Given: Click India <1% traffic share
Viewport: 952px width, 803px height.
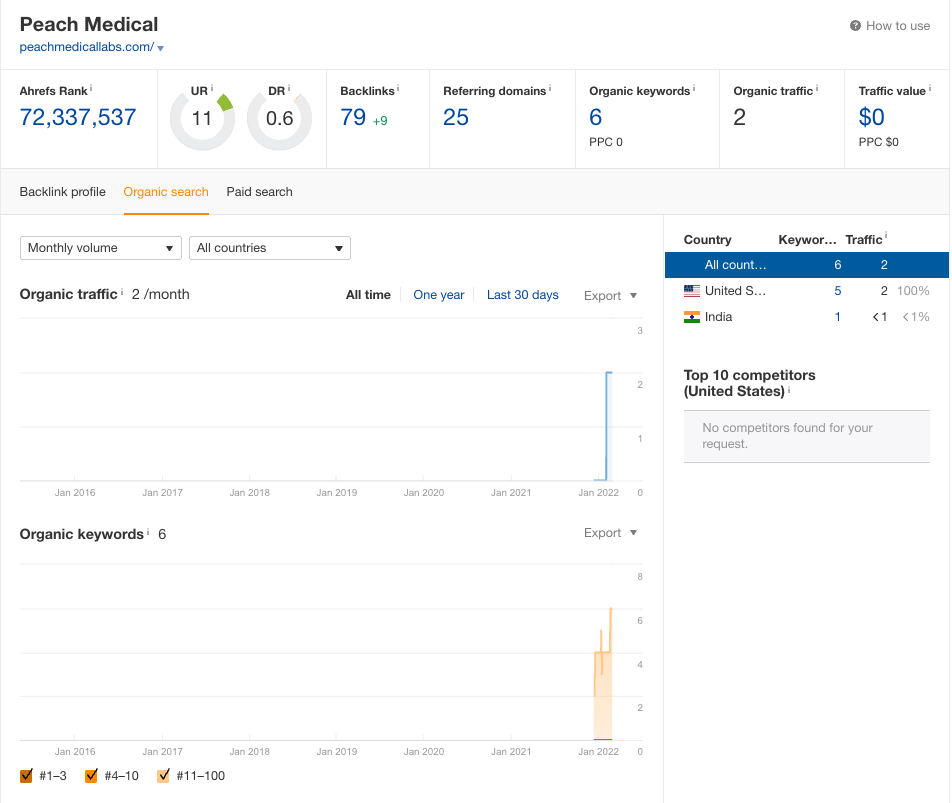Looking at the screenshot, I should 916,317.
